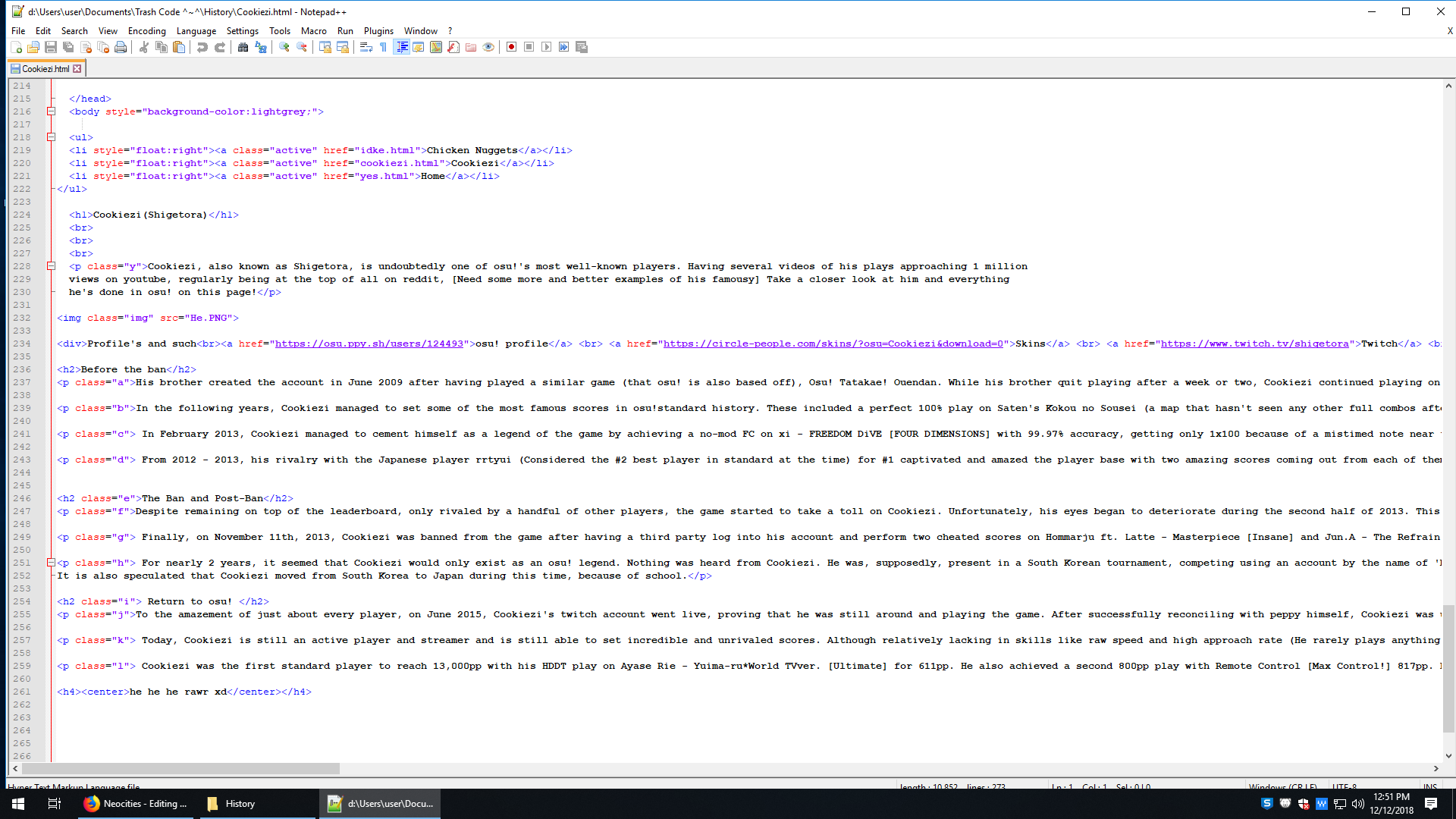Collapse the paragraph fold on line 228
Image resolution: width=1456 pixels, height=819 pixels.
51,266
